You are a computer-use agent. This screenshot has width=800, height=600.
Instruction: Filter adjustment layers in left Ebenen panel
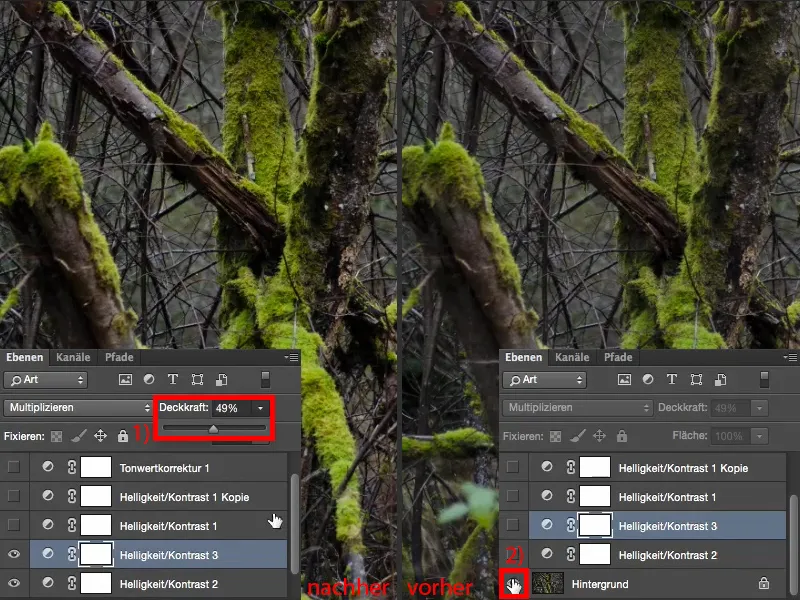click(149, 379)
